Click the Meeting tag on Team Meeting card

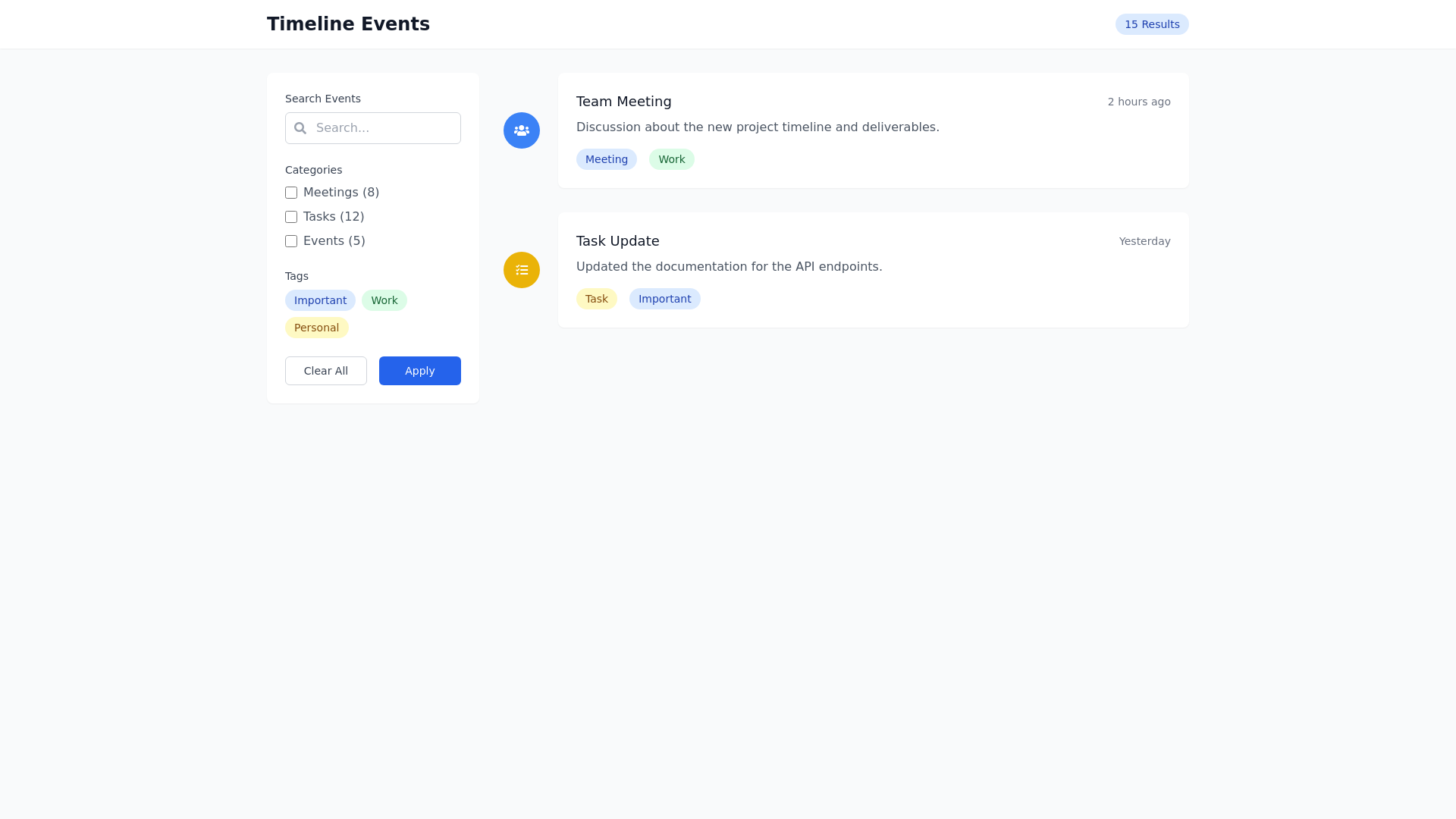coord(606,159)
